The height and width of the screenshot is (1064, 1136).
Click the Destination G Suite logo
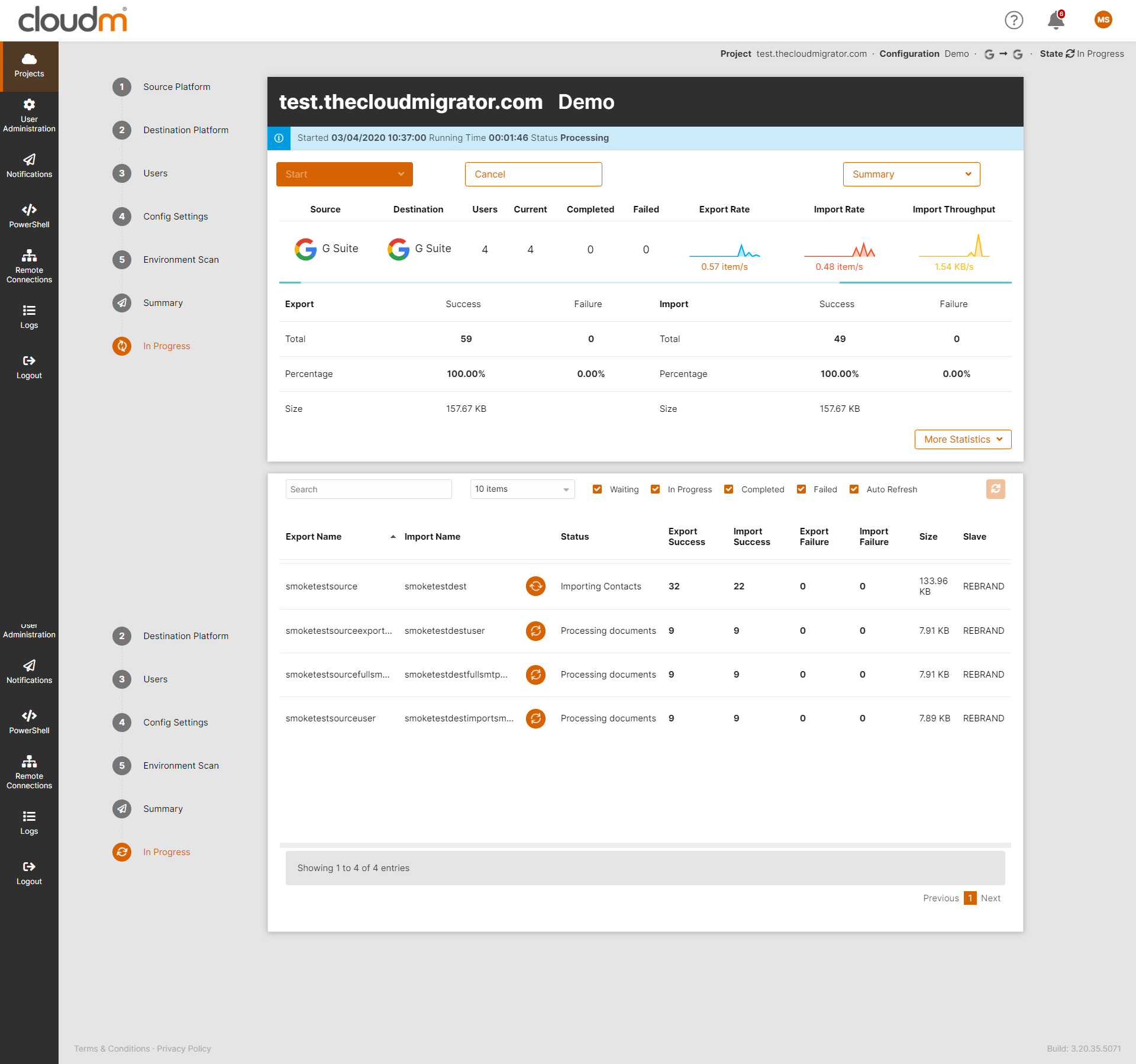[x=398, y=249]
